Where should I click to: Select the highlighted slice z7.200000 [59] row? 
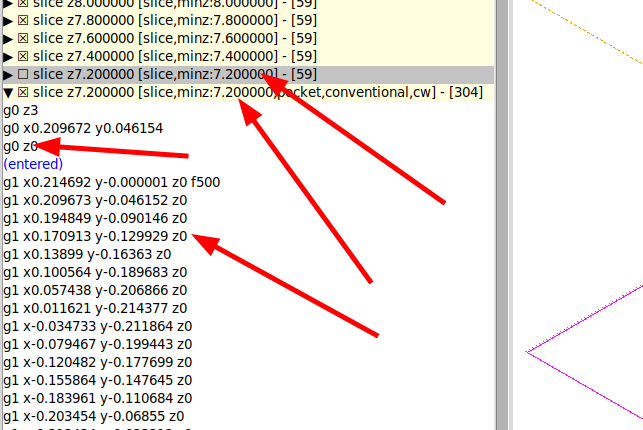[180, 74]
